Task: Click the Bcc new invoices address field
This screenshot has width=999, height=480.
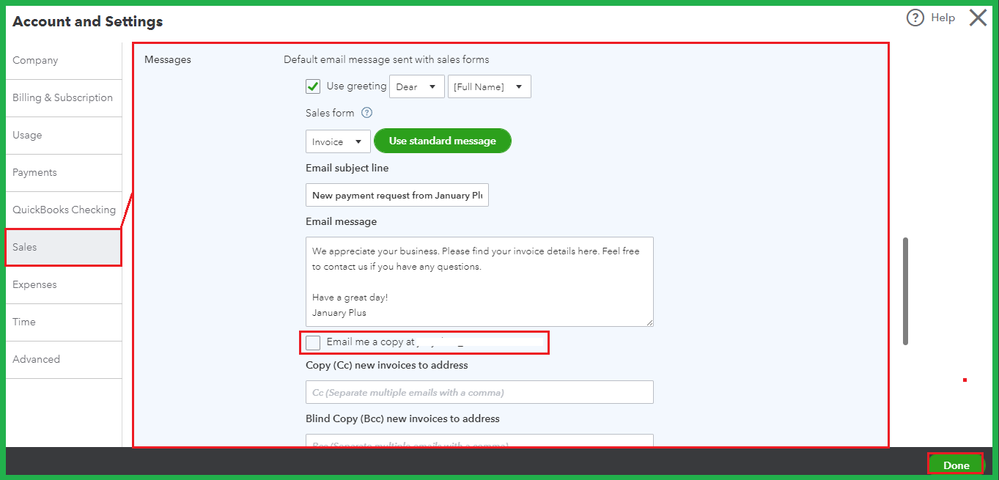Action: tap(480, 440)
